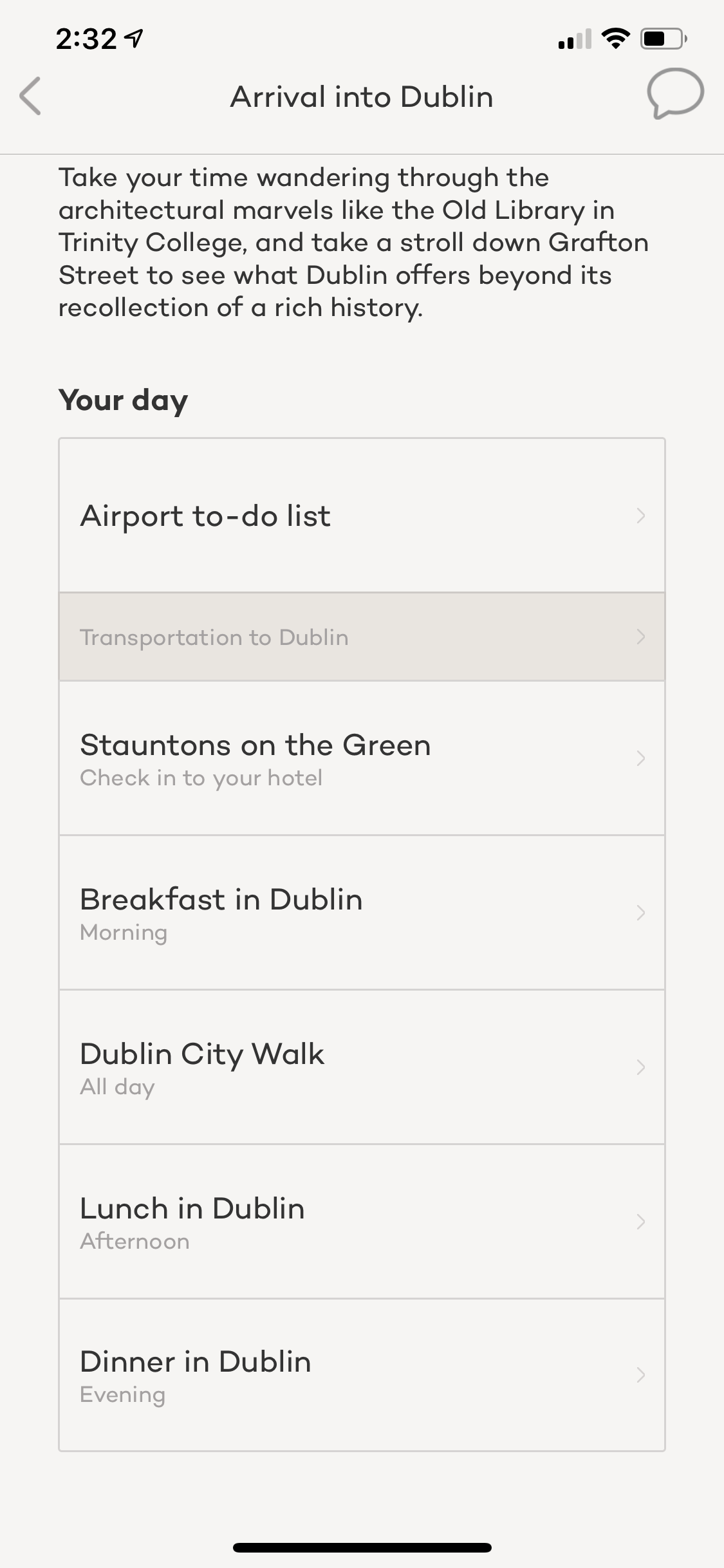Tap chevron on Dublin City Walk row

pyautogui.click(x=640, y=1067)
